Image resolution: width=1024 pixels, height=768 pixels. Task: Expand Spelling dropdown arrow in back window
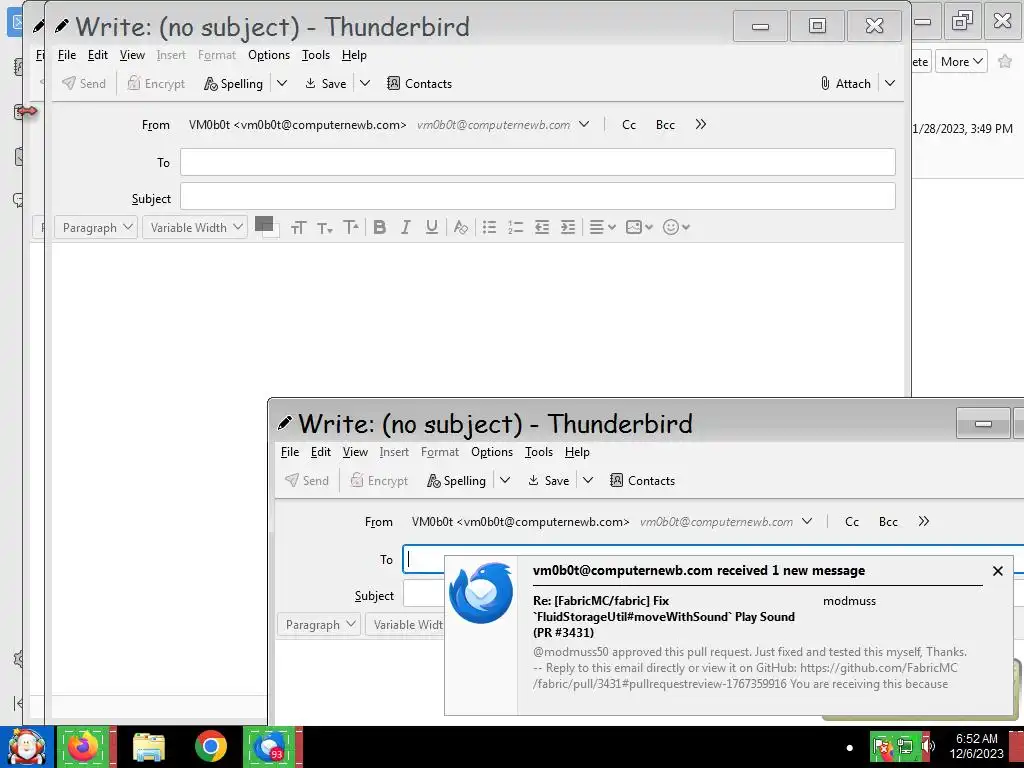[282, 84]
